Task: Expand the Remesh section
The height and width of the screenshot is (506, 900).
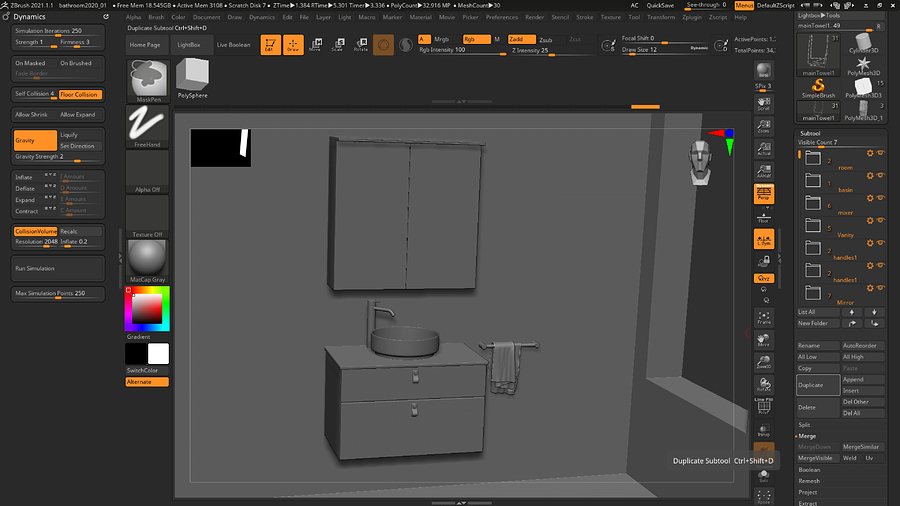Action: (x=809, y=481)
